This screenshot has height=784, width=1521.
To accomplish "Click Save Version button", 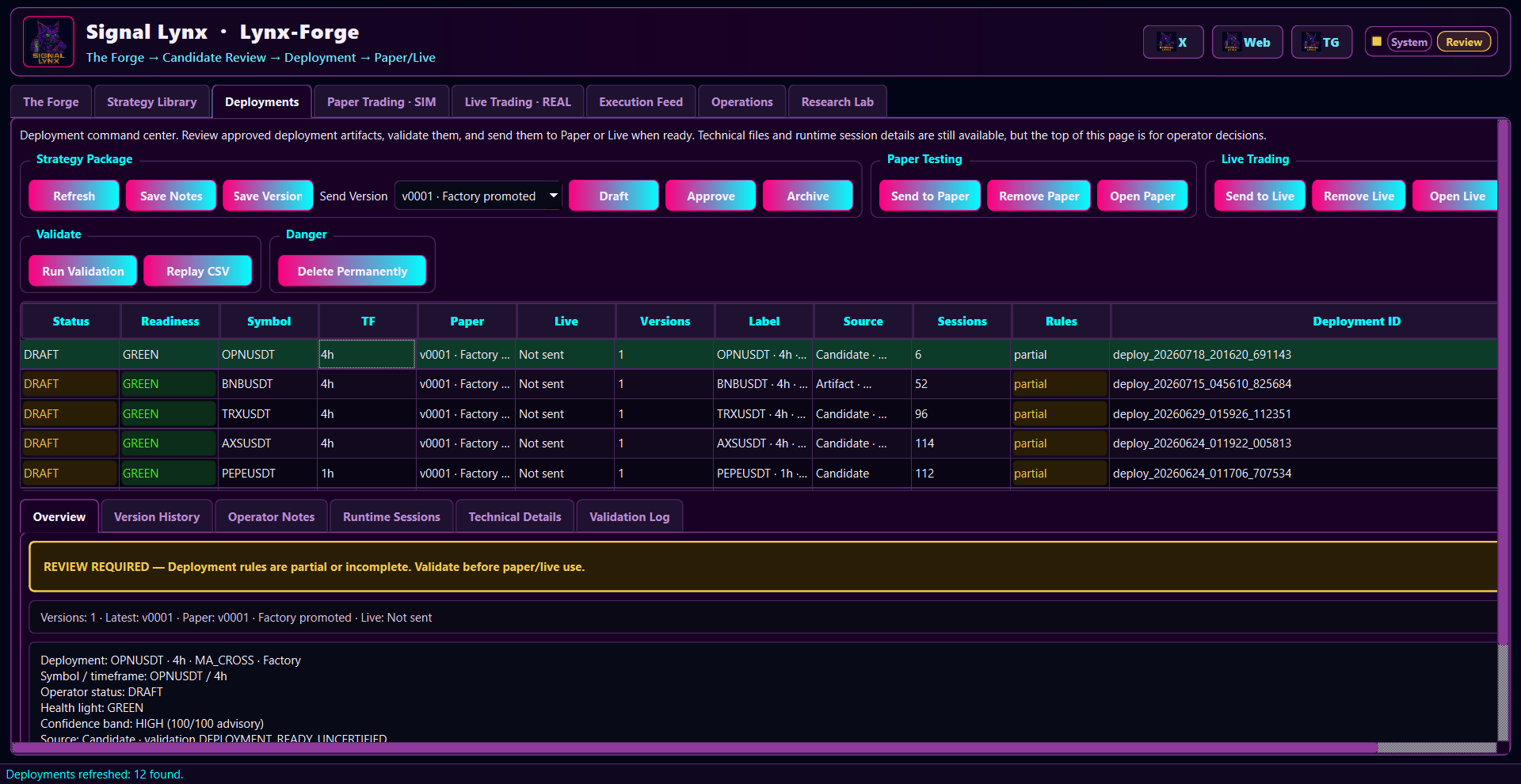I will [268, 196].
